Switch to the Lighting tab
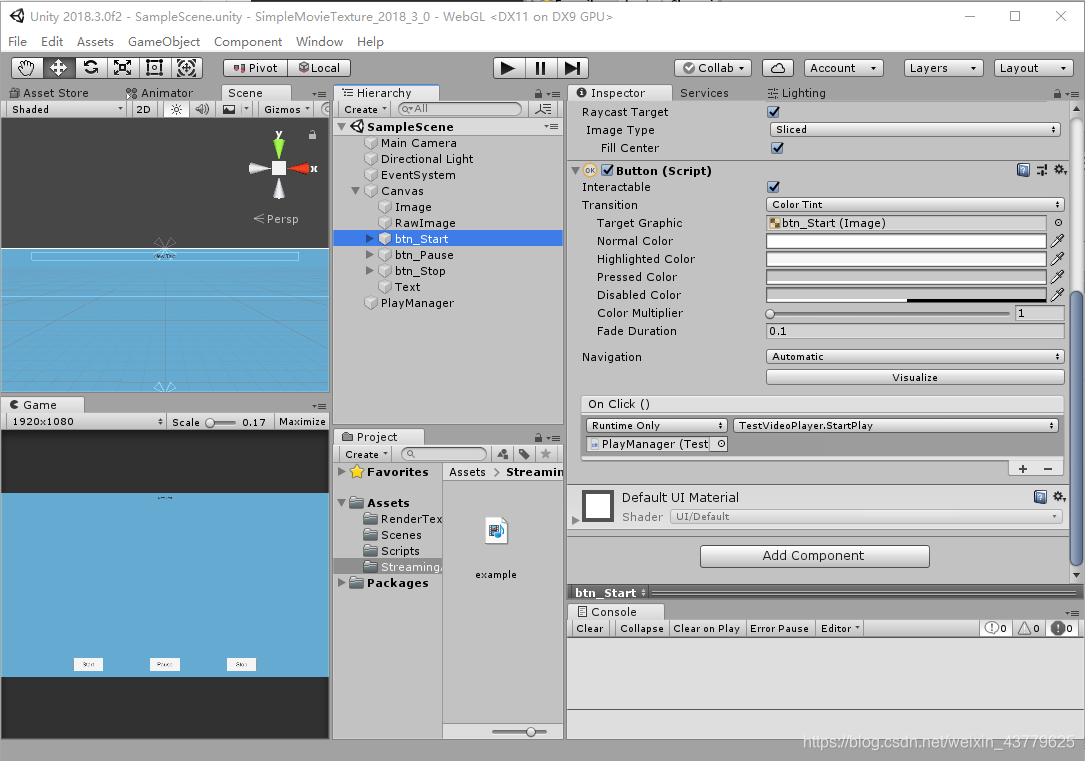The image size is (1085, 761). 802,92
